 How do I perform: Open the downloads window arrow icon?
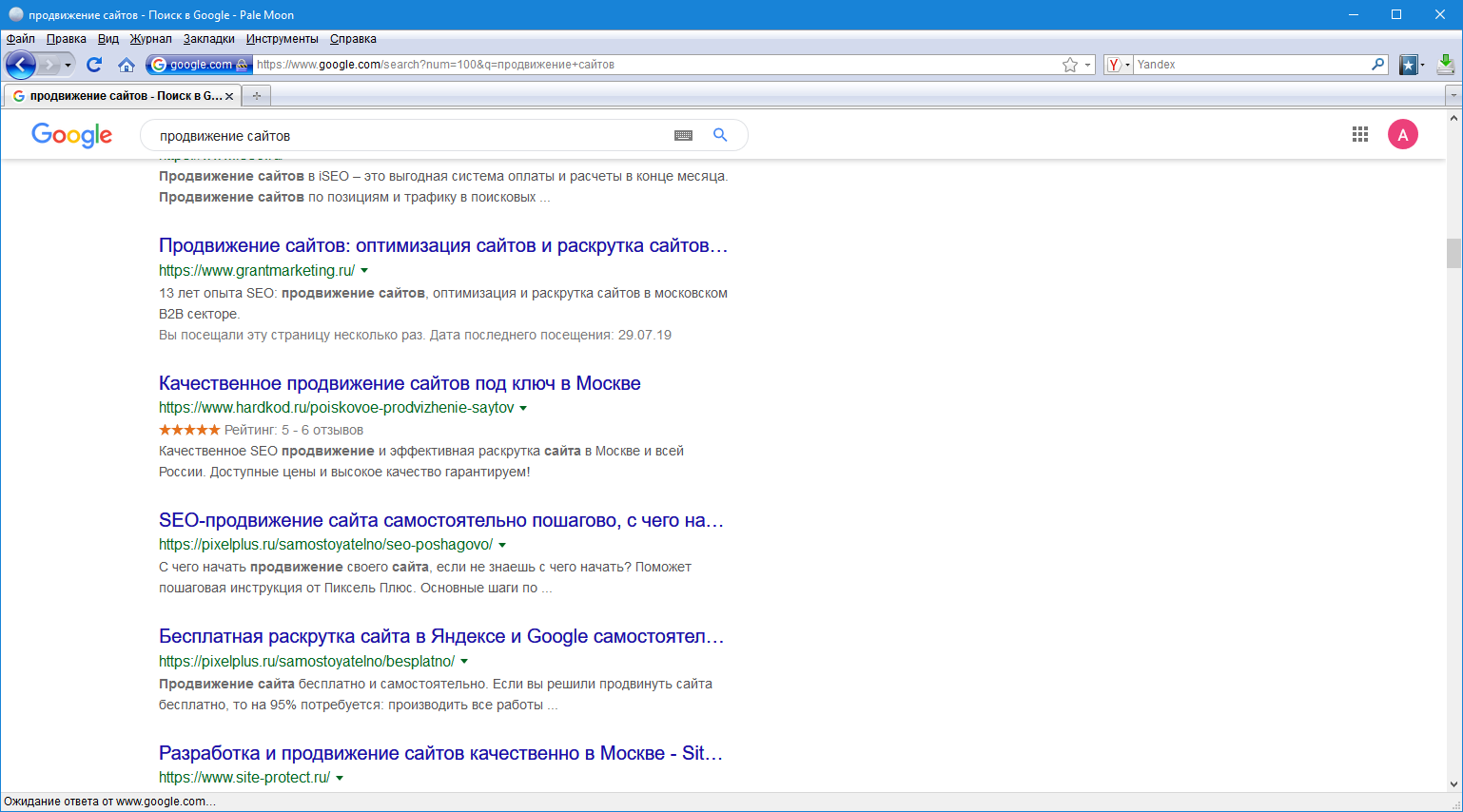1446,65
